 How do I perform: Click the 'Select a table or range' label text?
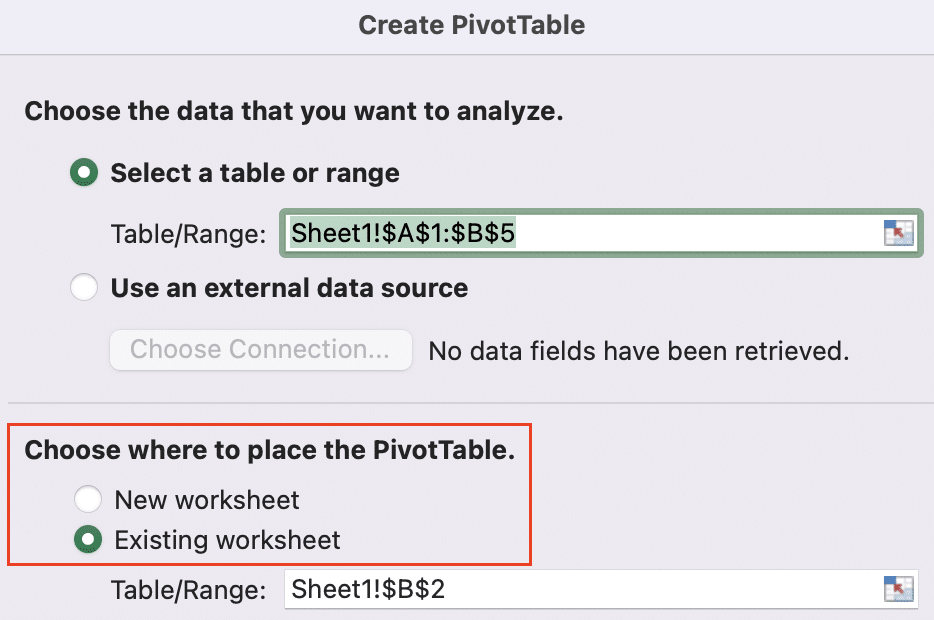(x=255, y=173)
